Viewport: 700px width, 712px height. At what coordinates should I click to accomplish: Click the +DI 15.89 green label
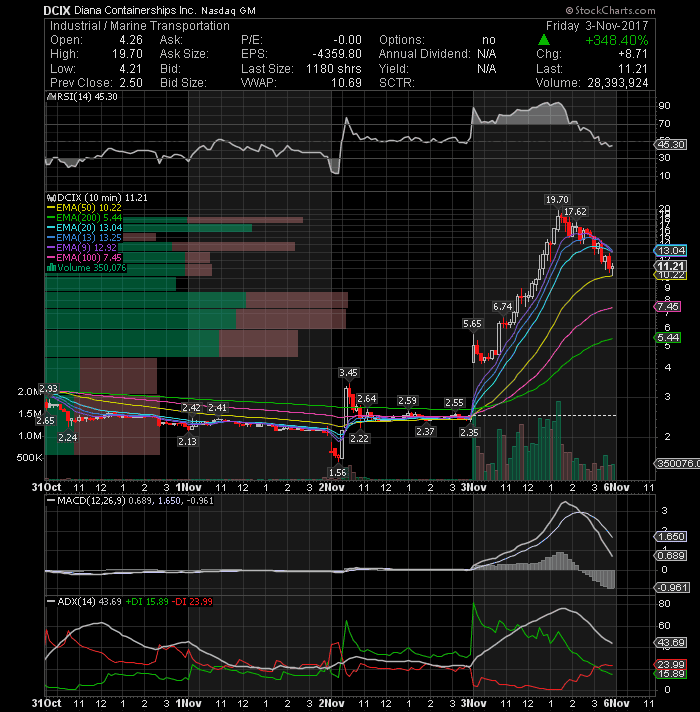point(147,602)
